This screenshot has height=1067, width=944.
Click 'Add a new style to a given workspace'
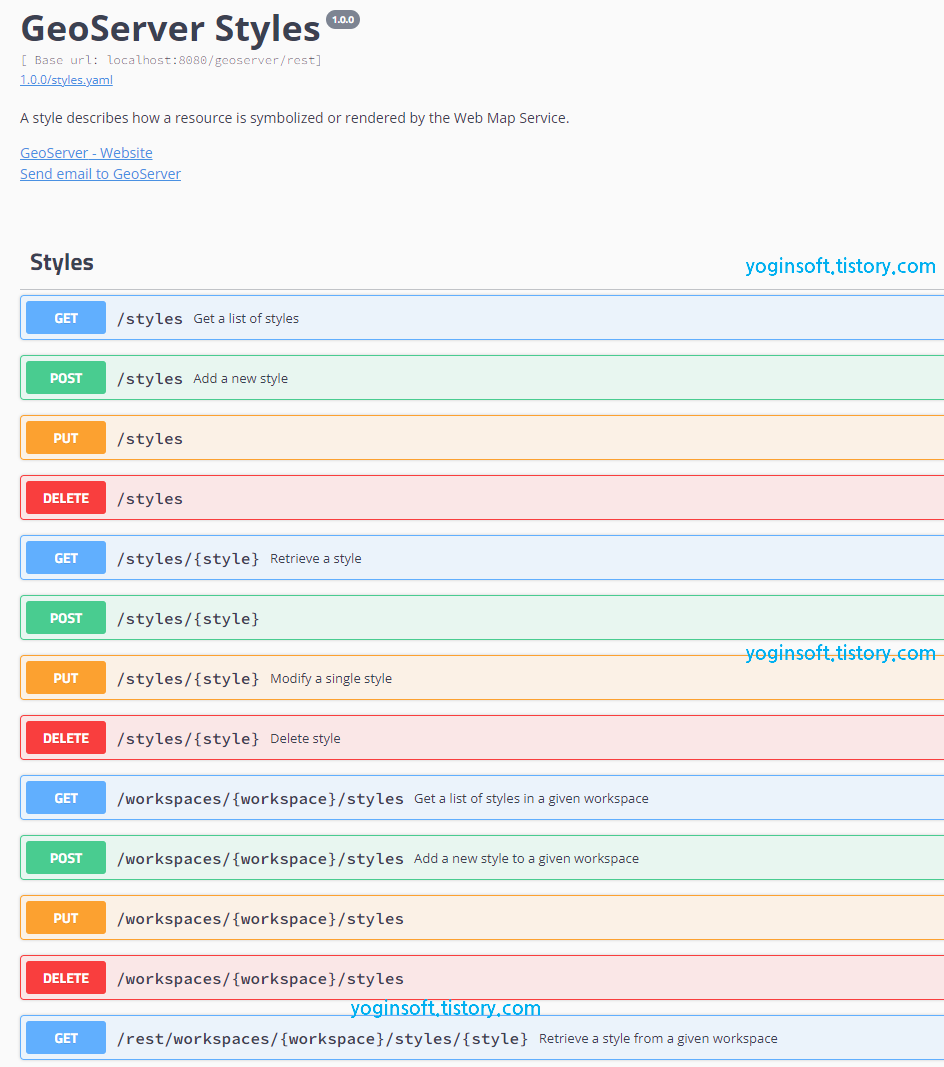coord(526,858)
